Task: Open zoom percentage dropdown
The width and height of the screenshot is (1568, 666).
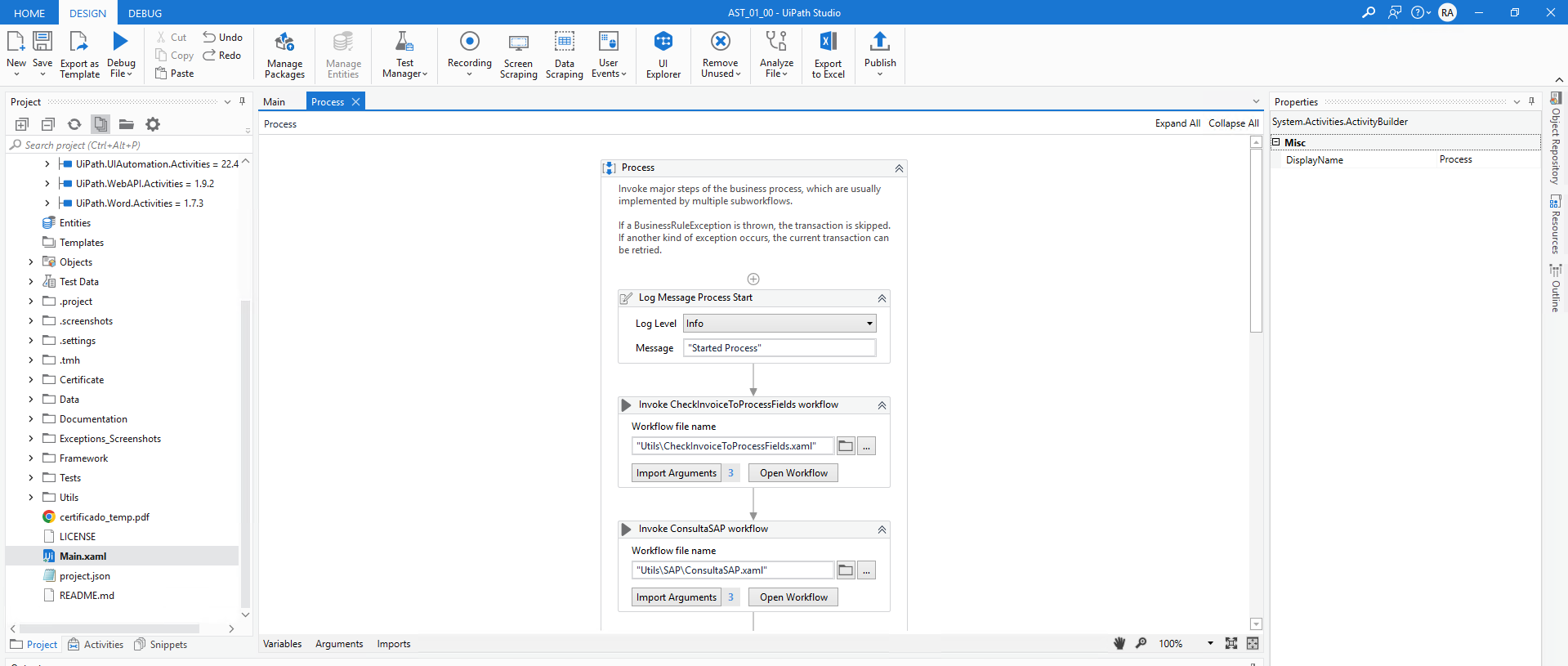Action: click(x=1210, y=643)
